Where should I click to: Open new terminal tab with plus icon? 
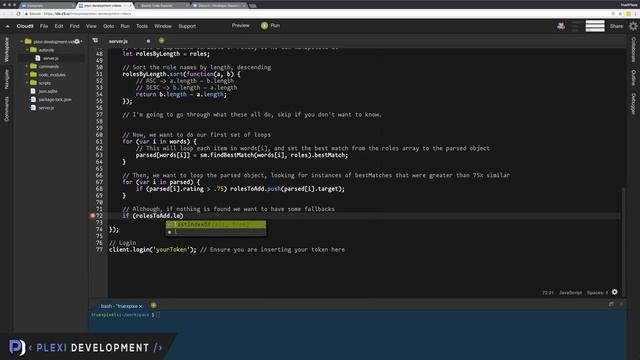point(153,305)
